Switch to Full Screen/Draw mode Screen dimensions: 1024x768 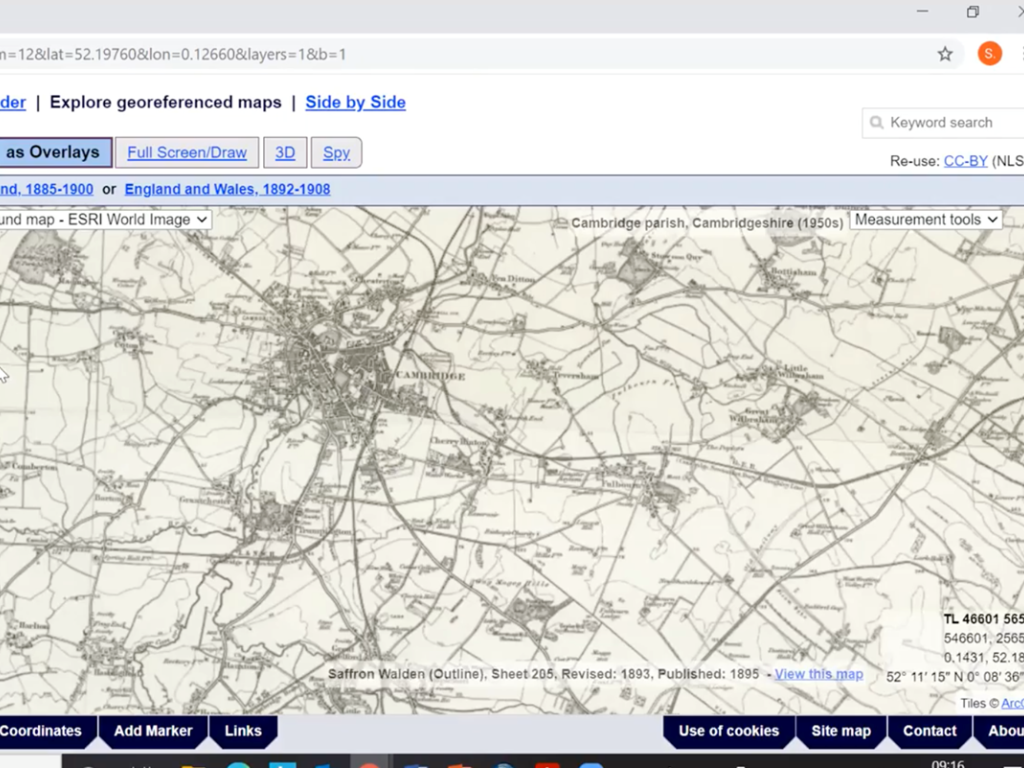click(x=187, y=153)
